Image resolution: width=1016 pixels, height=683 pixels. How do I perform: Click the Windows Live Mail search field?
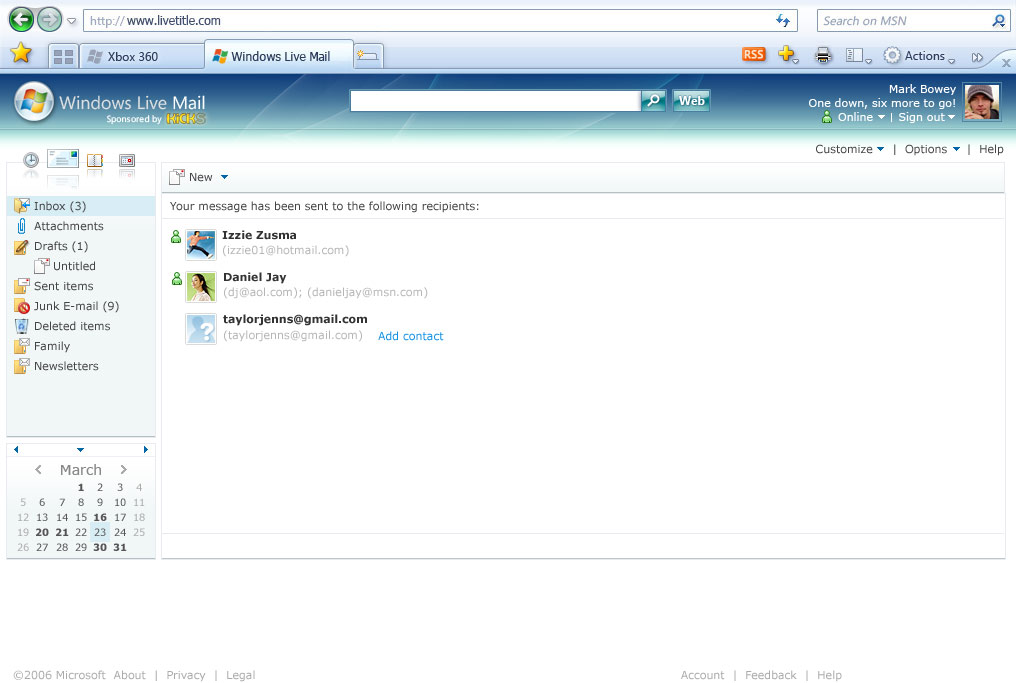(x=495, y=100)
